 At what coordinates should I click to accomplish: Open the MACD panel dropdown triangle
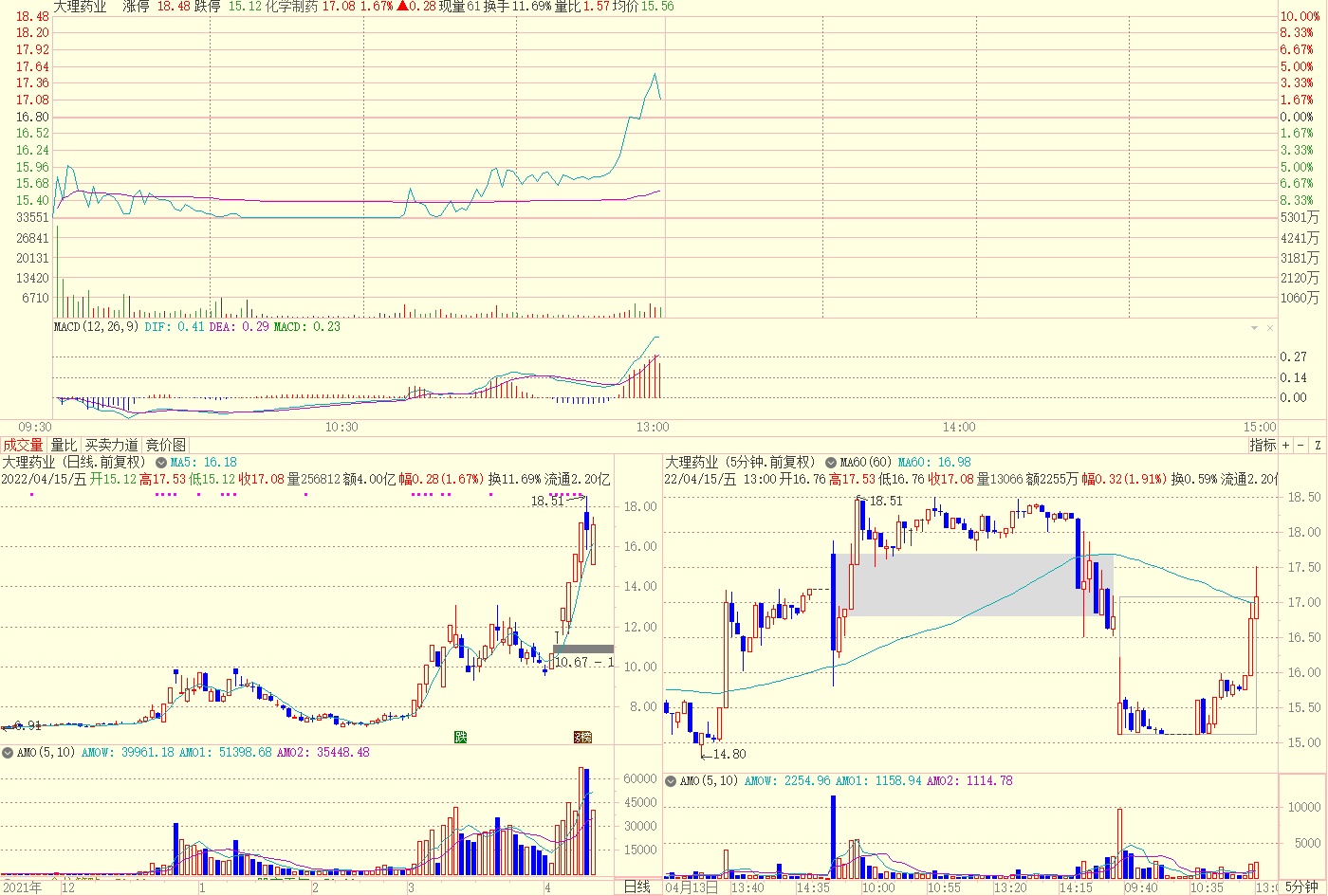(x=1254, y=328)
